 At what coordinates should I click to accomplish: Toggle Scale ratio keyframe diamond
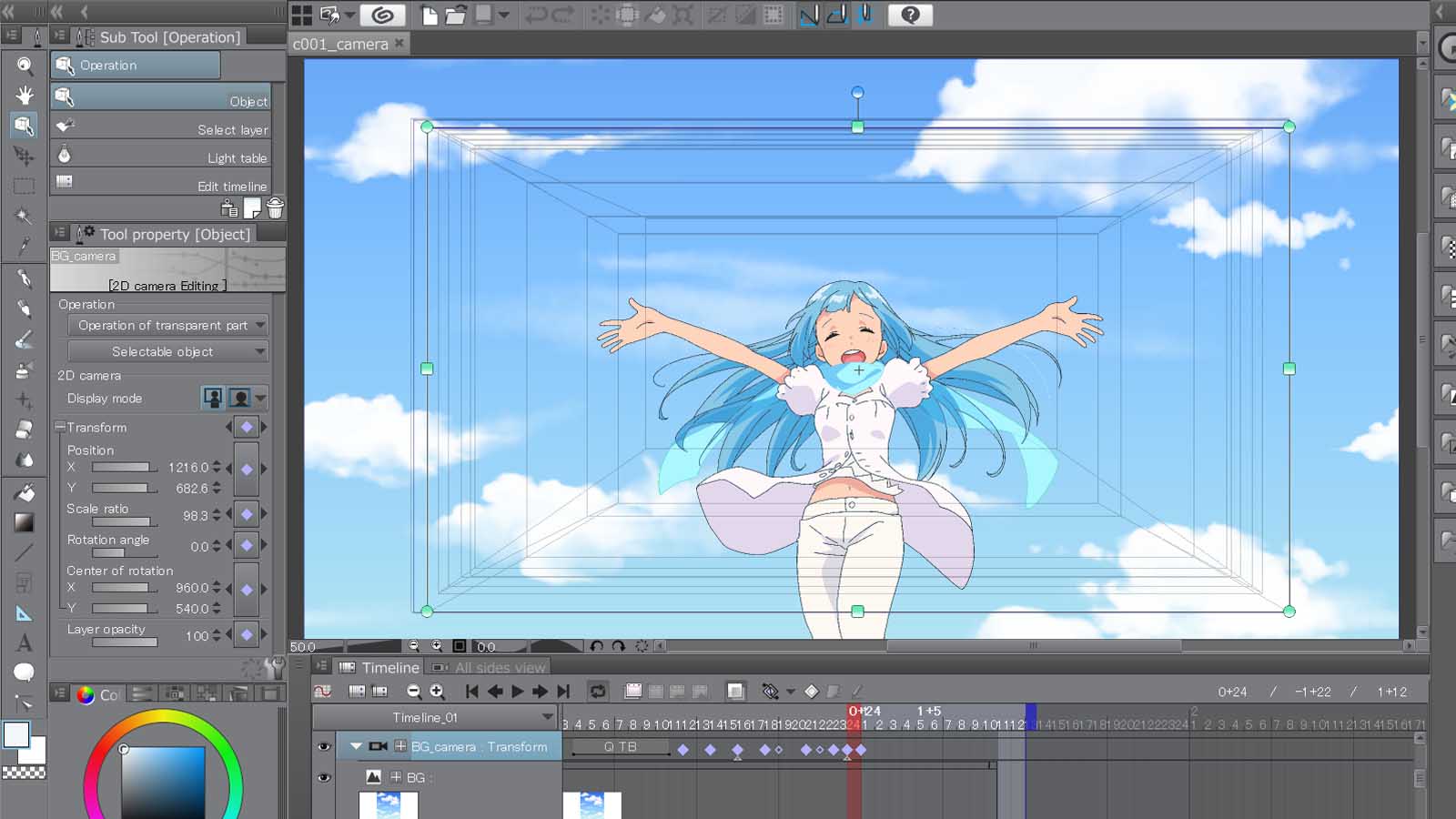(247, 514)
